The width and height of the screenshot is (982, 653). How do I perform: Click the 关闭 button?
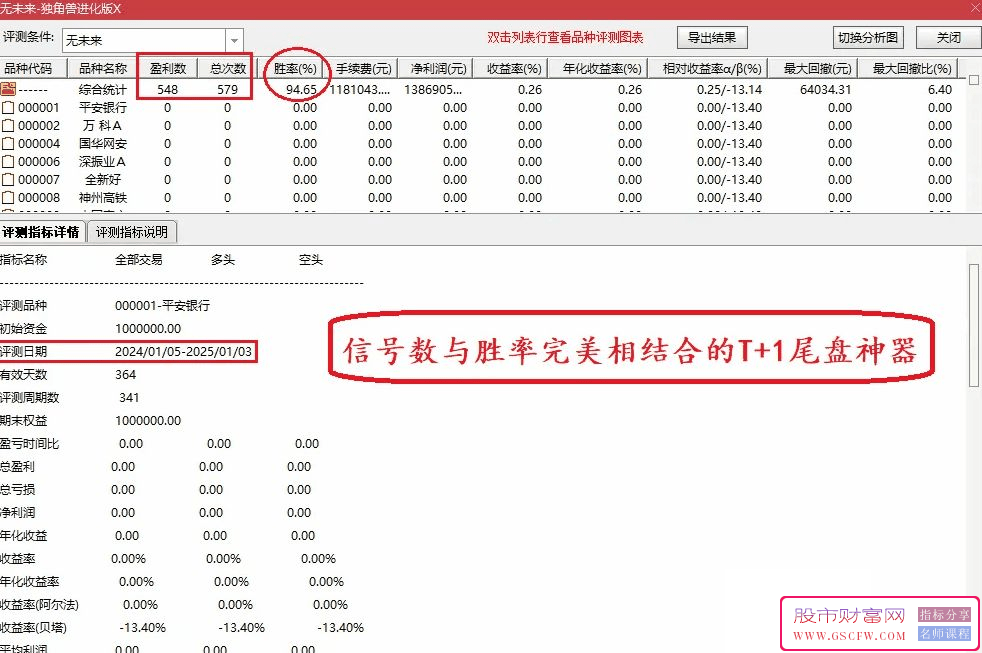948,38
